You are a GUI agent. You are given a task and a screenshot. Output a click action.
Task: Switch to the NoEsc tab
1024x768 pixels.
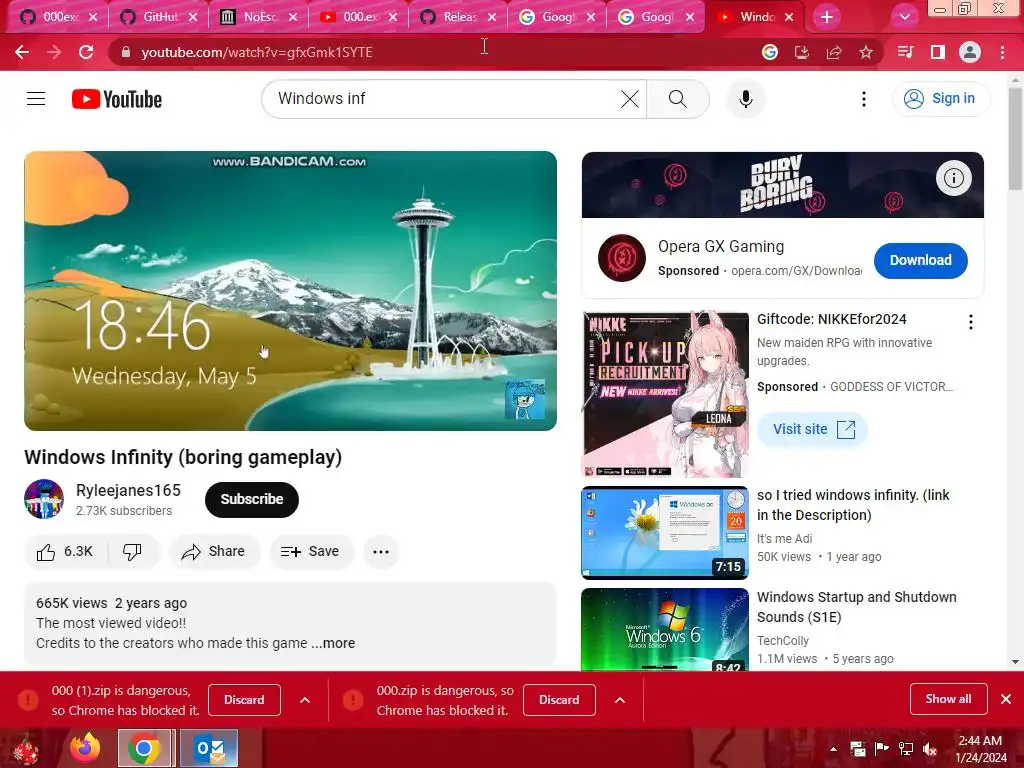point(259,17)
